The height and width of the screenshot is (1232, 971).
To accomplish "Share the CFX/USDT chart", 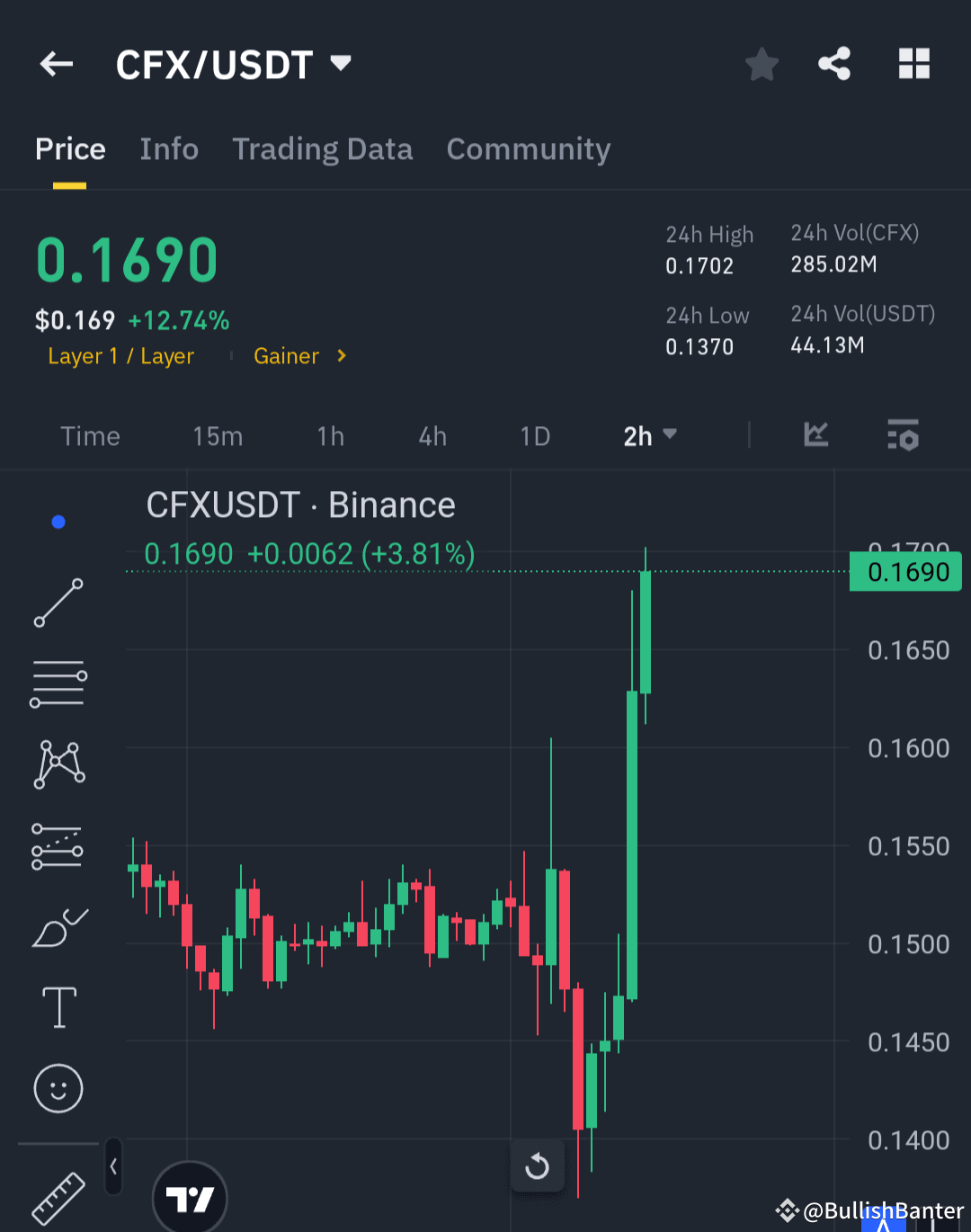I will click(834, 63).
